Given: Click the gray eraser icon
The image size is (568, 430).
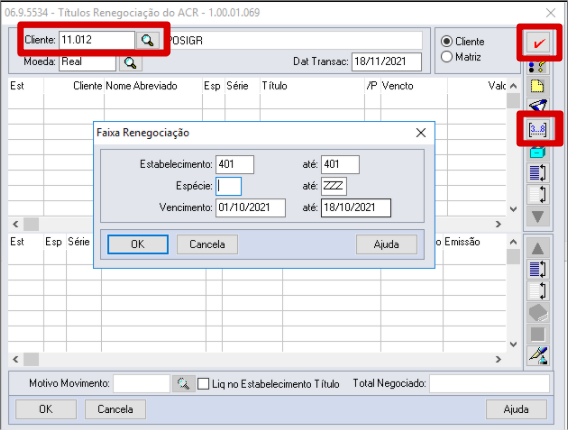Looking at the screenshot, I should point(538,313).
